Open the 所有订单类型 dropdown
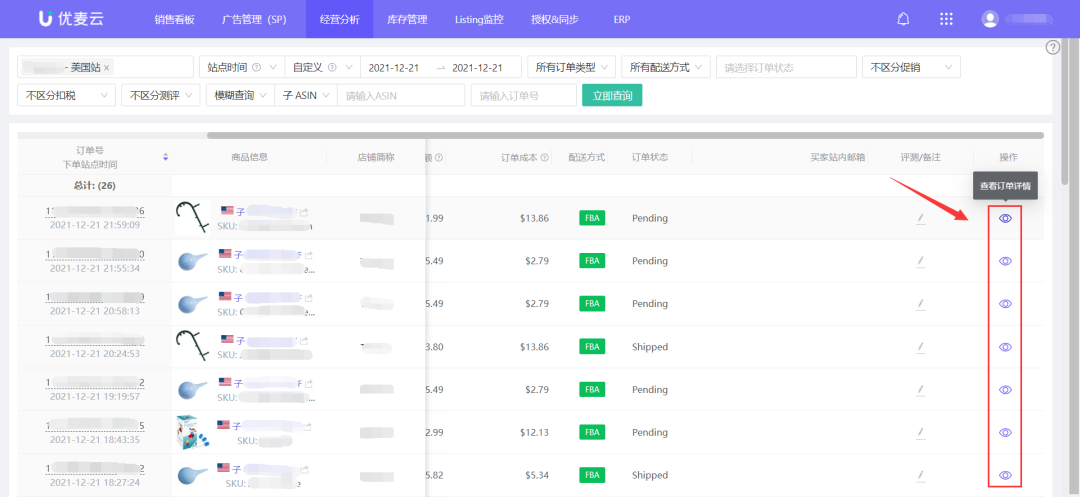Image resolution: width=1080 pixels, height=497 pixels. pyautogui.click(x=572, y=67)
